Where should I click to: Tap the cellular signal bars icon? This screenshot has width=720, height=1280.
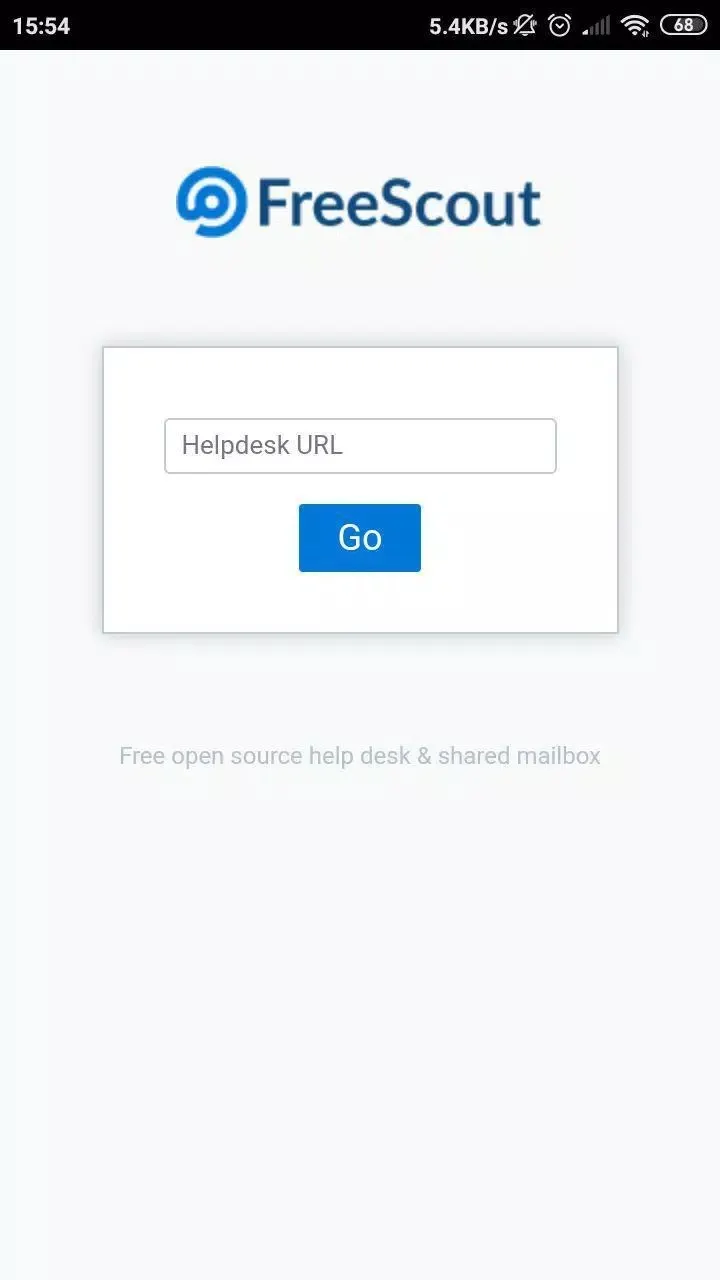597,26
